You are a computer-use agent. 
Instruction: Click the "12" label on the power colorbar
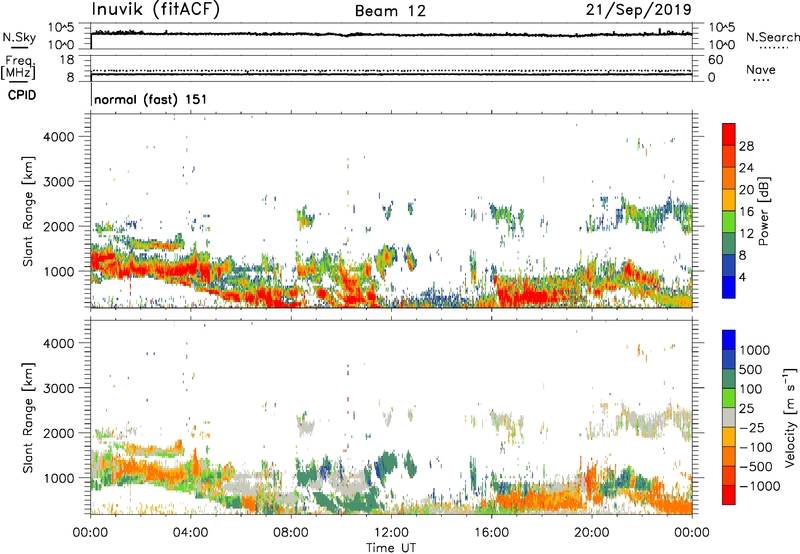746,234
